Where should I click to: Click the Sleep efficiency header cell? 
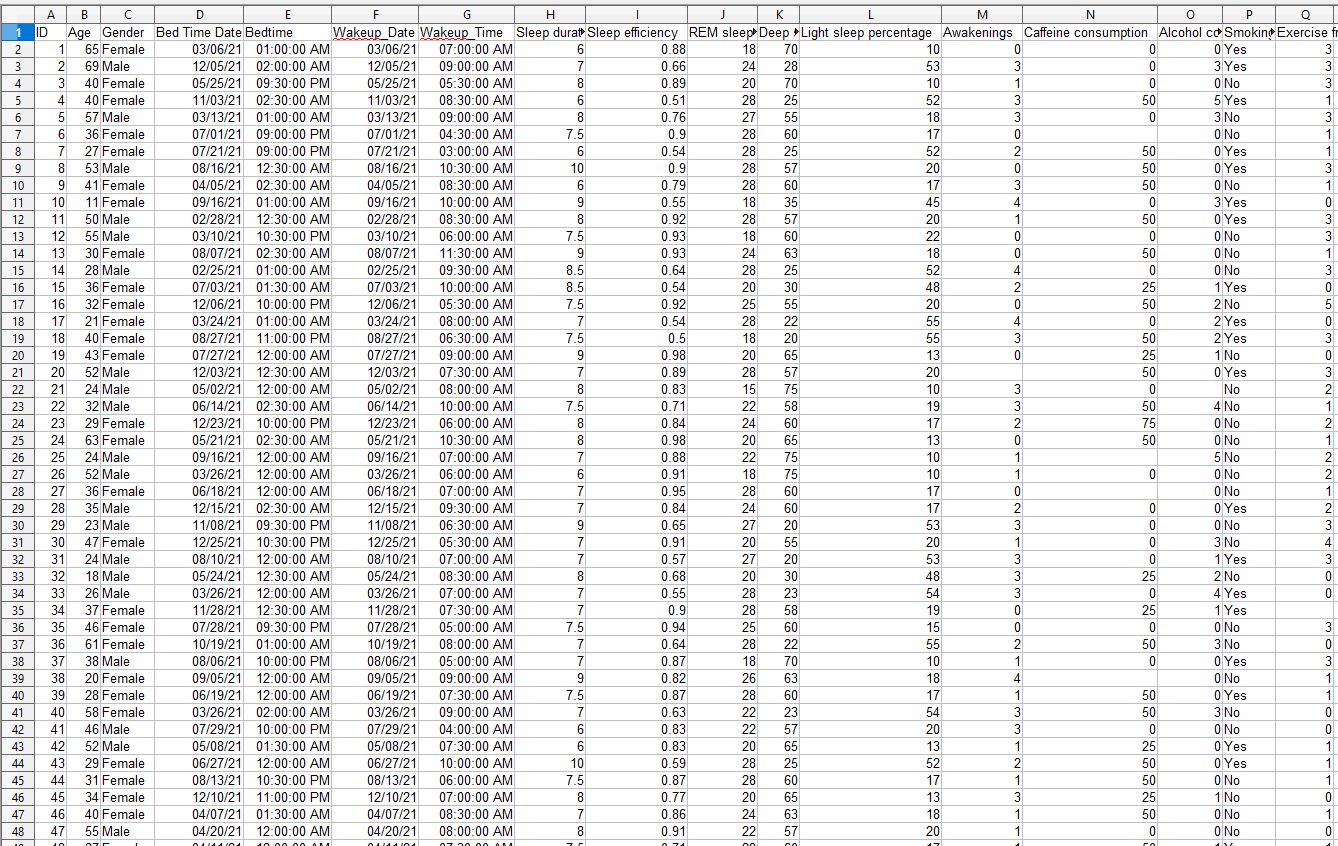point(636,32)
